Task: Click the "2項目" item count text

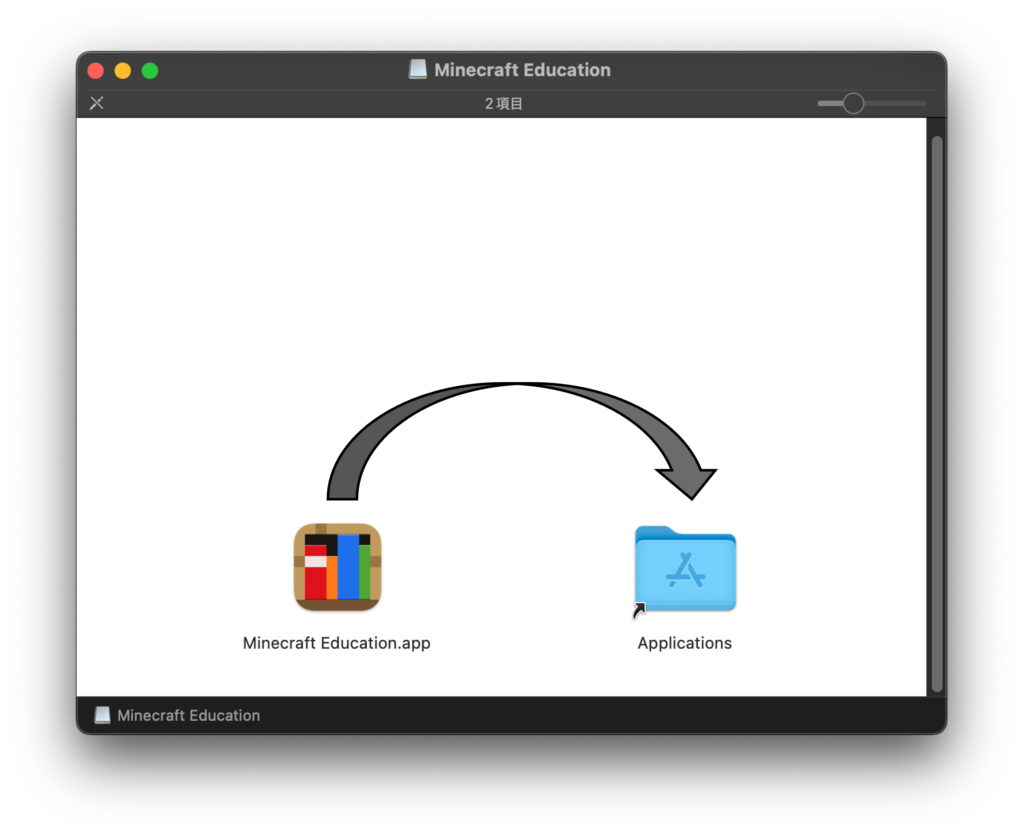Action: (504, 103)
